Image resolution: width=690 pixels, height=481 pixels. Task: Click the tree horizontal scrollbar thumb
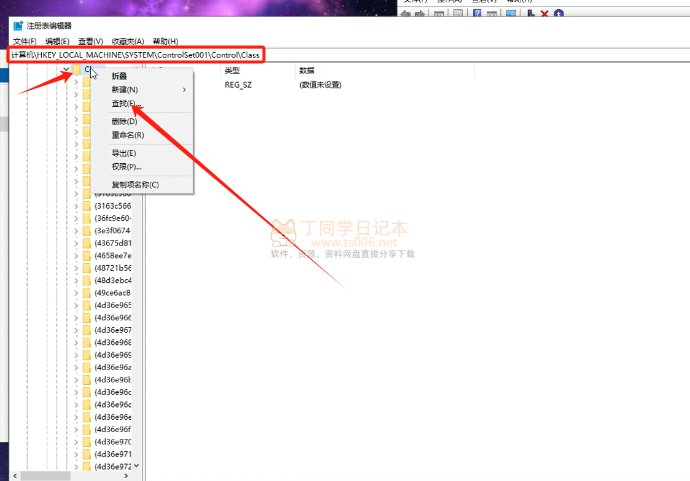tap(45, 476)
